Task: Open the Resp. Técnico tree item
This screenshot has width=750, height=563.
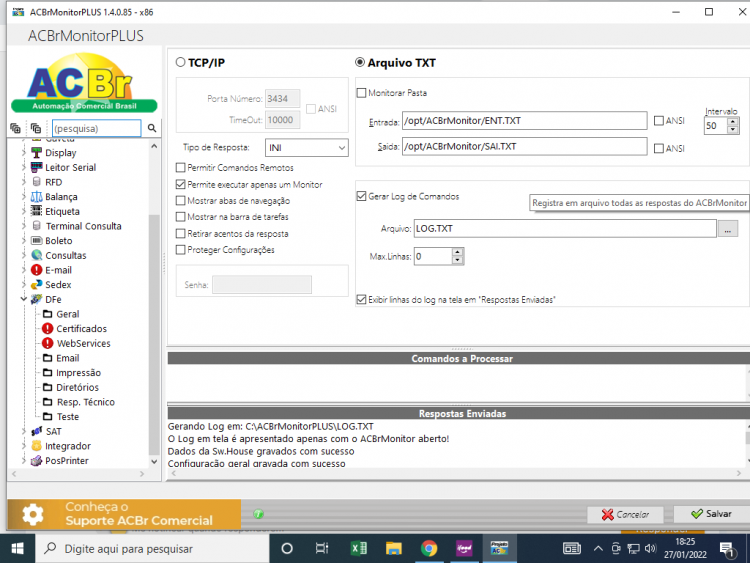Action: click(x=86, y=402)
